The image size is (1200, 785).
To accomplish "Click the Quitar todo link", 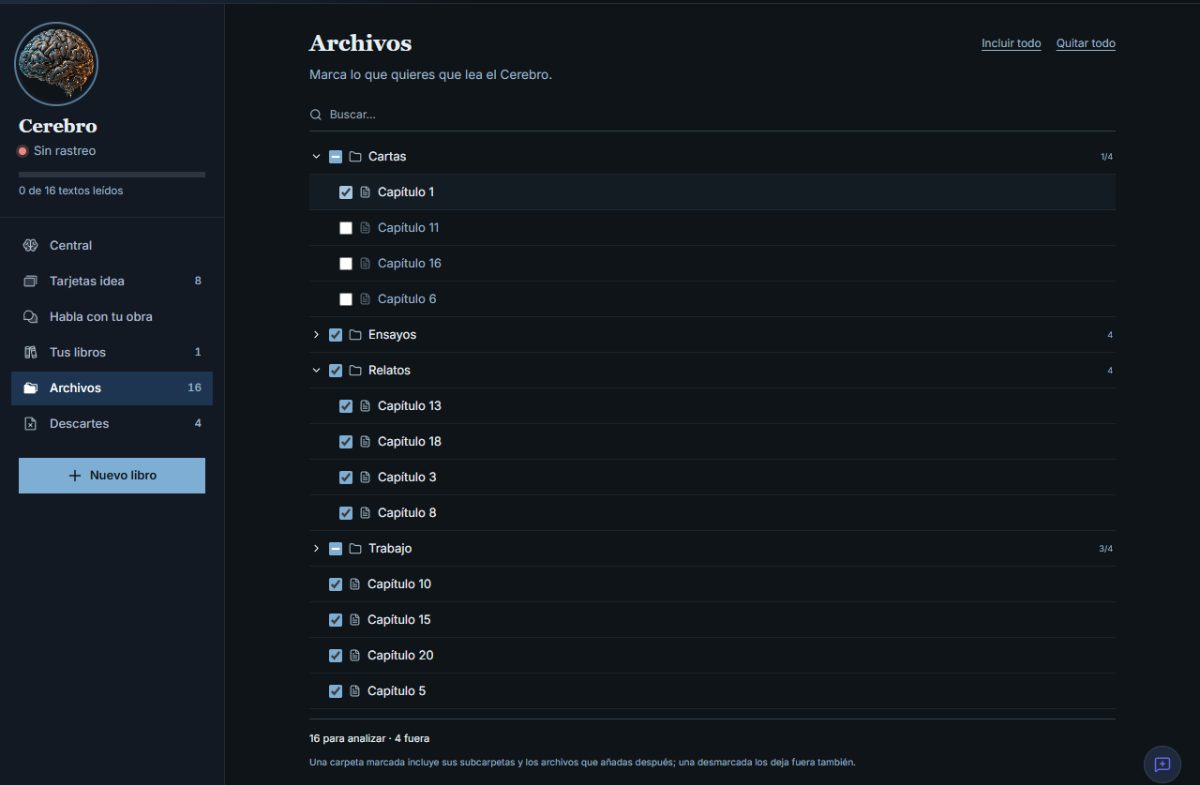I will tap(1086, 43).
